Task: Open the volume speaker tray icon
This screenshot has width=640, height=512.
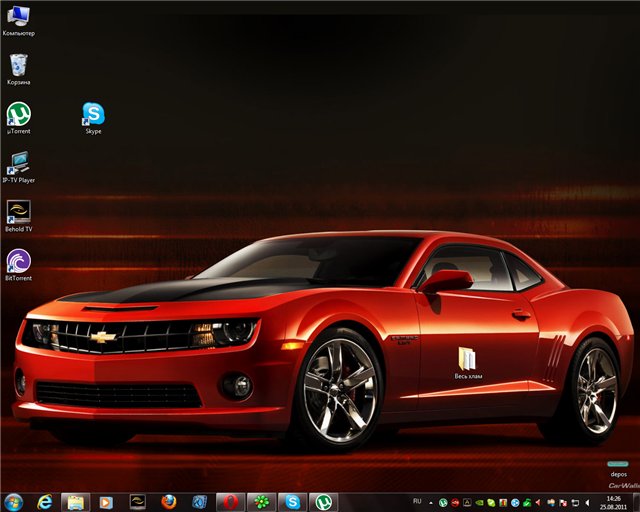Action: point(587,503)
